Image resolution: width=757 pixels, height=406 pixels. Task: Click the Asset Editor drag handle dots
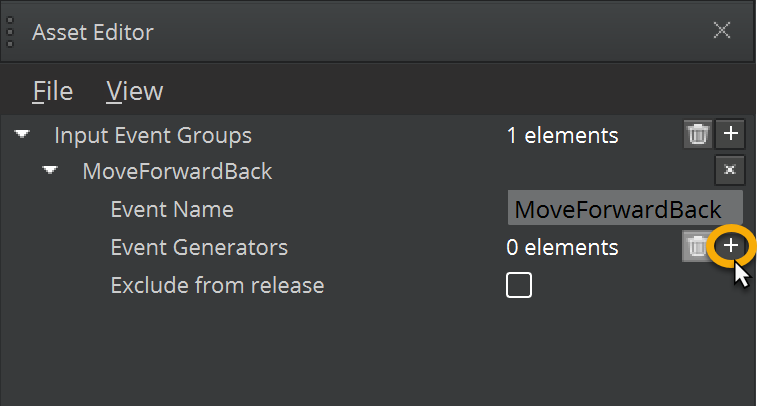[10, 30]
